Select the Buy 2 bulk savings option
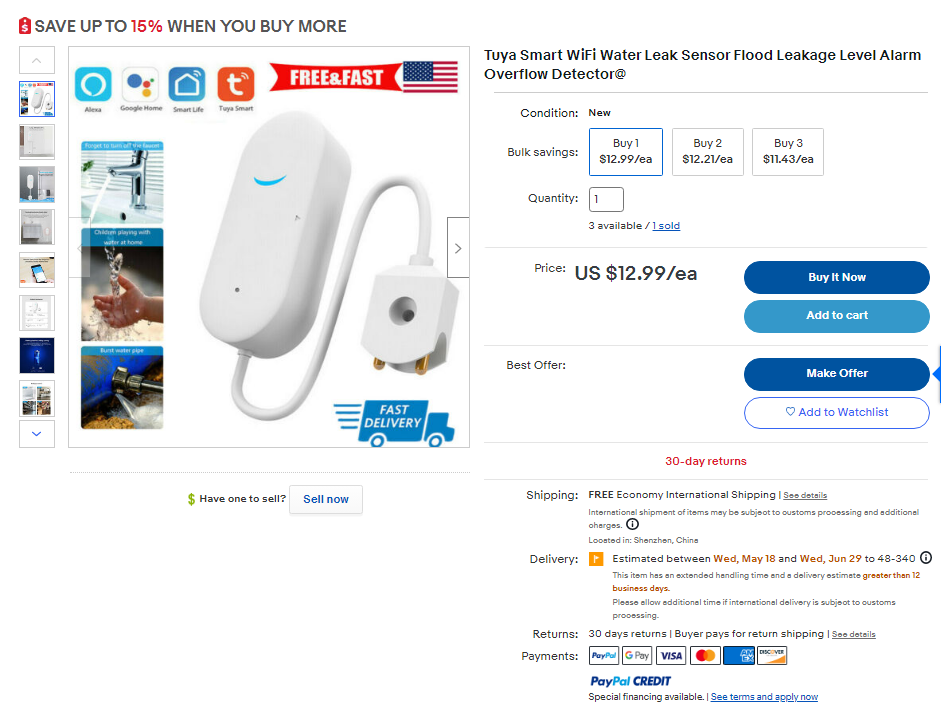 click(707, 151)
